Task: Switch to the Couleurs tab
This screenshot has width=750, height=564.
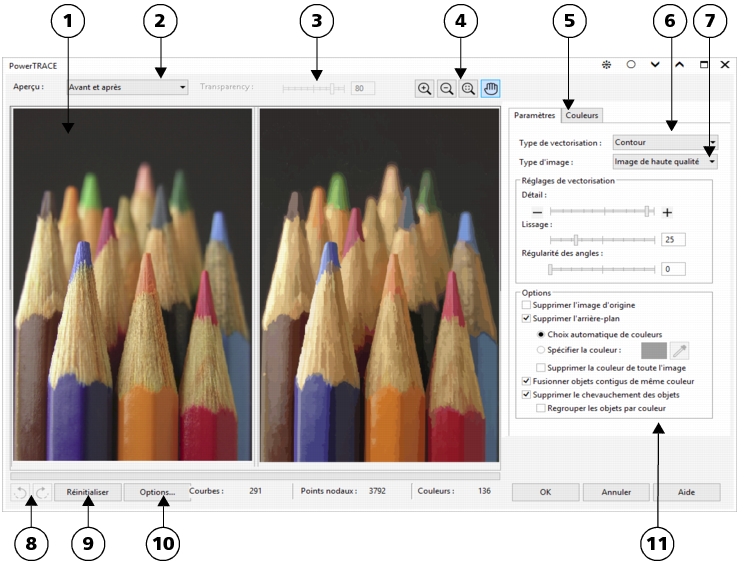Action: click(x=582, y=116)
